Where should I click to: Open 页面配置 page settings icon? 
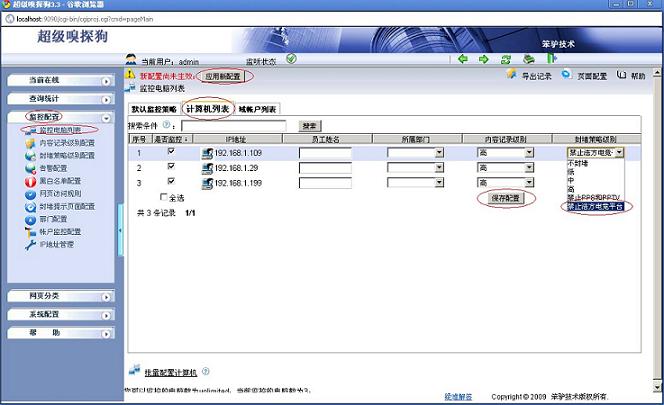(566, 75)
